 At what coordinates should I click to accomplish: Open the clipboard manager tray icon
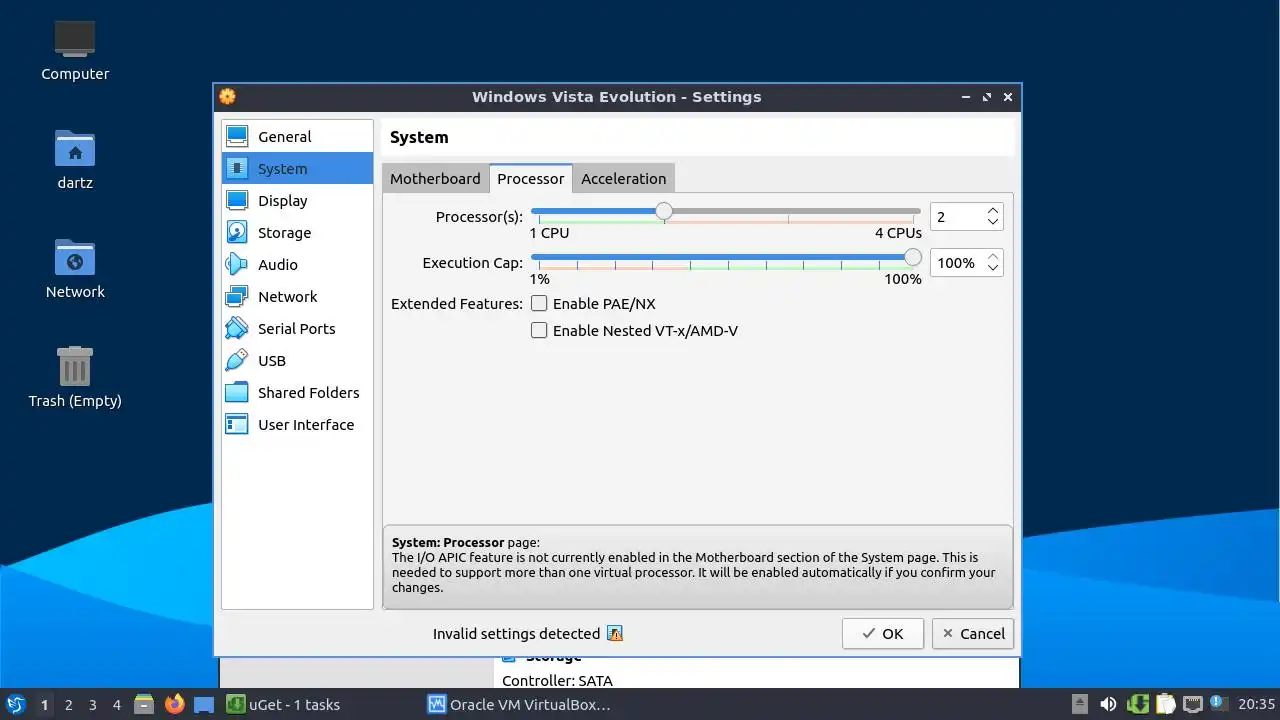[1164, 704]
